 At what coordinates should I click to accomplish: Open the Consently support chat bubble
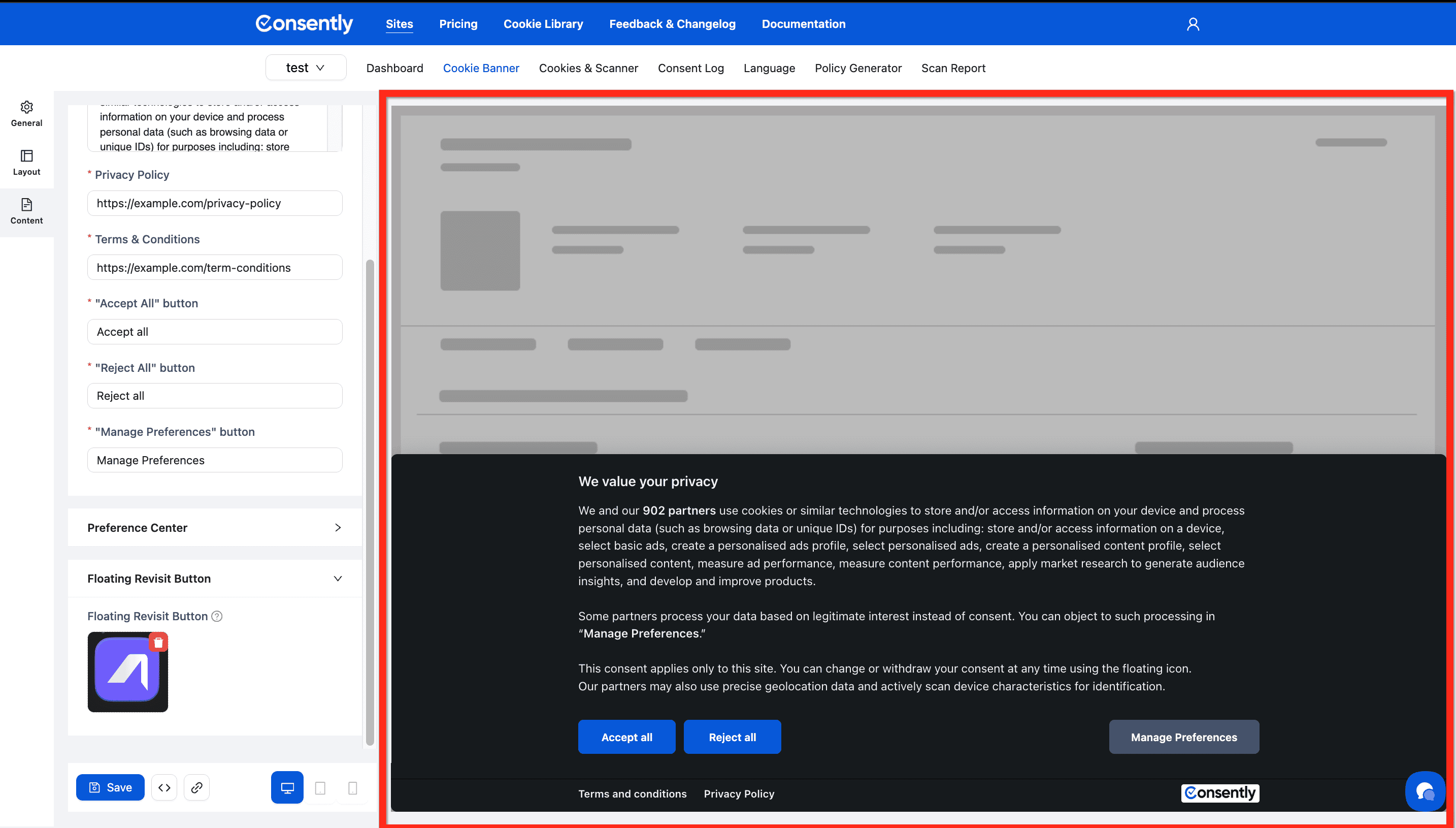[x=1426, y=791]
